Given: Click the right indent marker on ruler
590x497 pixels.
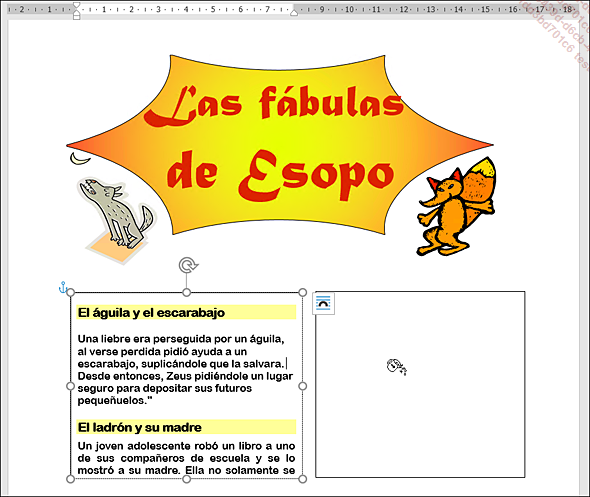Looking at the screenshot, I should pos(294,13).
